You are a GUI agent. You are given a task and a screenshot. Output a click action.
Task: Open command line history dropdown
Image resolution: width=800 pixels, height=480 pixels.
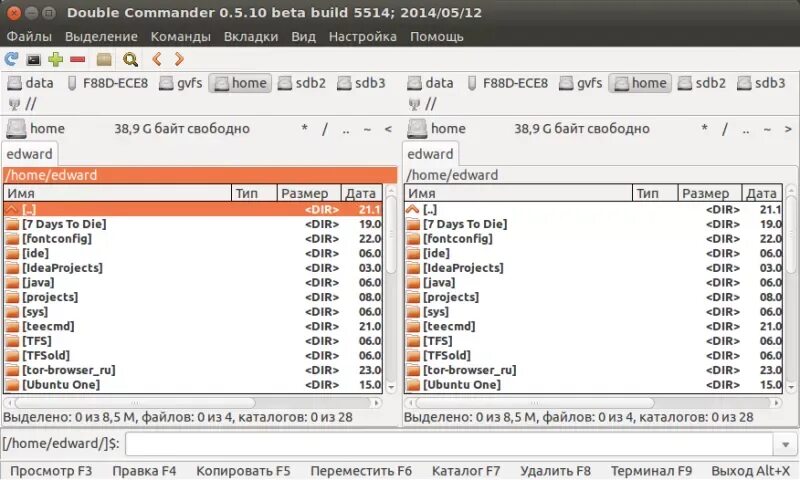(785, 445)
